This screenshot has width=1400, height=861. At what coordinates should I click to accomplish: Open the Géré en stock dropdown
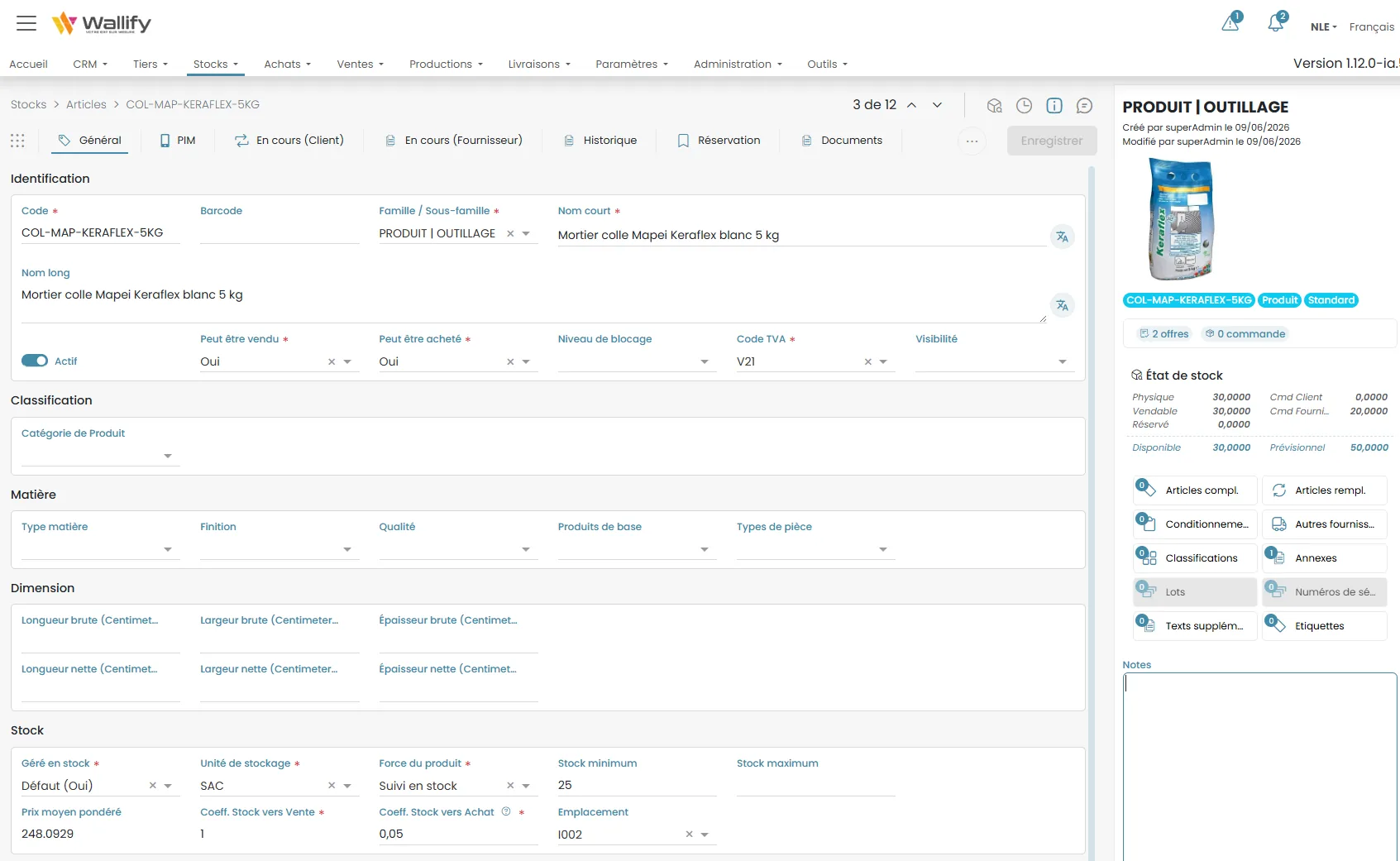[168, 787]
